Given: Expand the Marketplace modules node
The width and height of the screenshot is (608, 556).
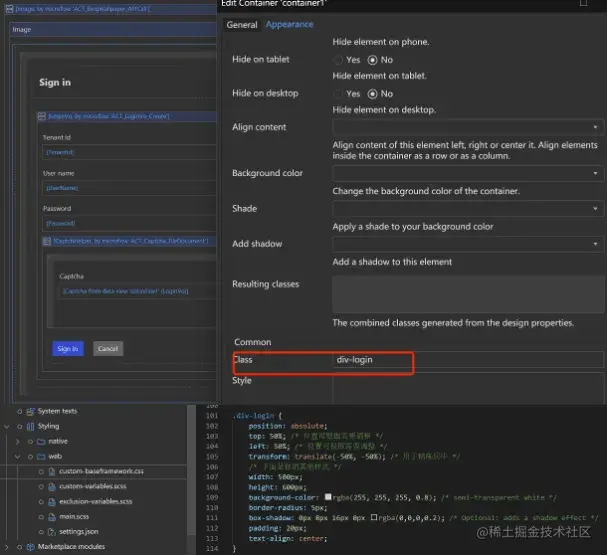Looking at the screenshot, I should (7, 547).
